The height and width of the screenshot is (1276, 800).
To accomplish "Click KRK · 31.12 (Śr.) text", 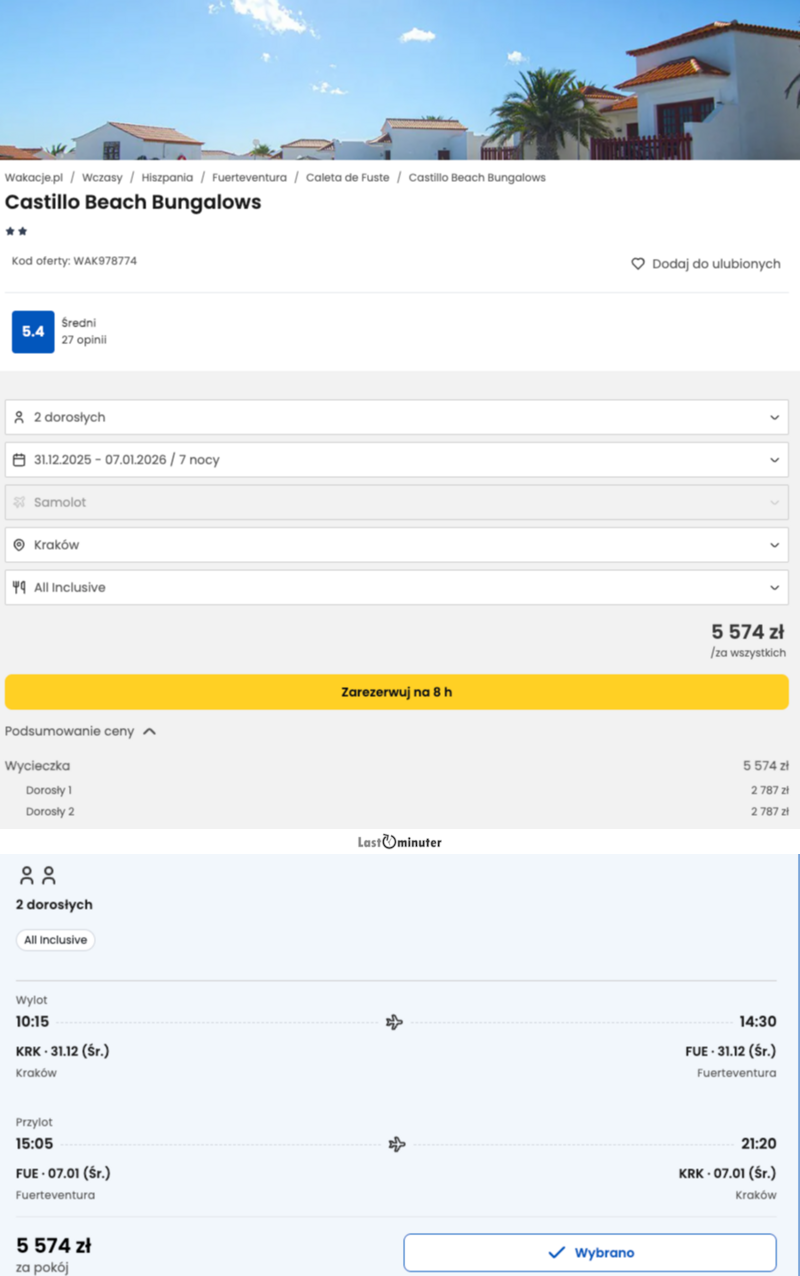I will pos(62,1051).
